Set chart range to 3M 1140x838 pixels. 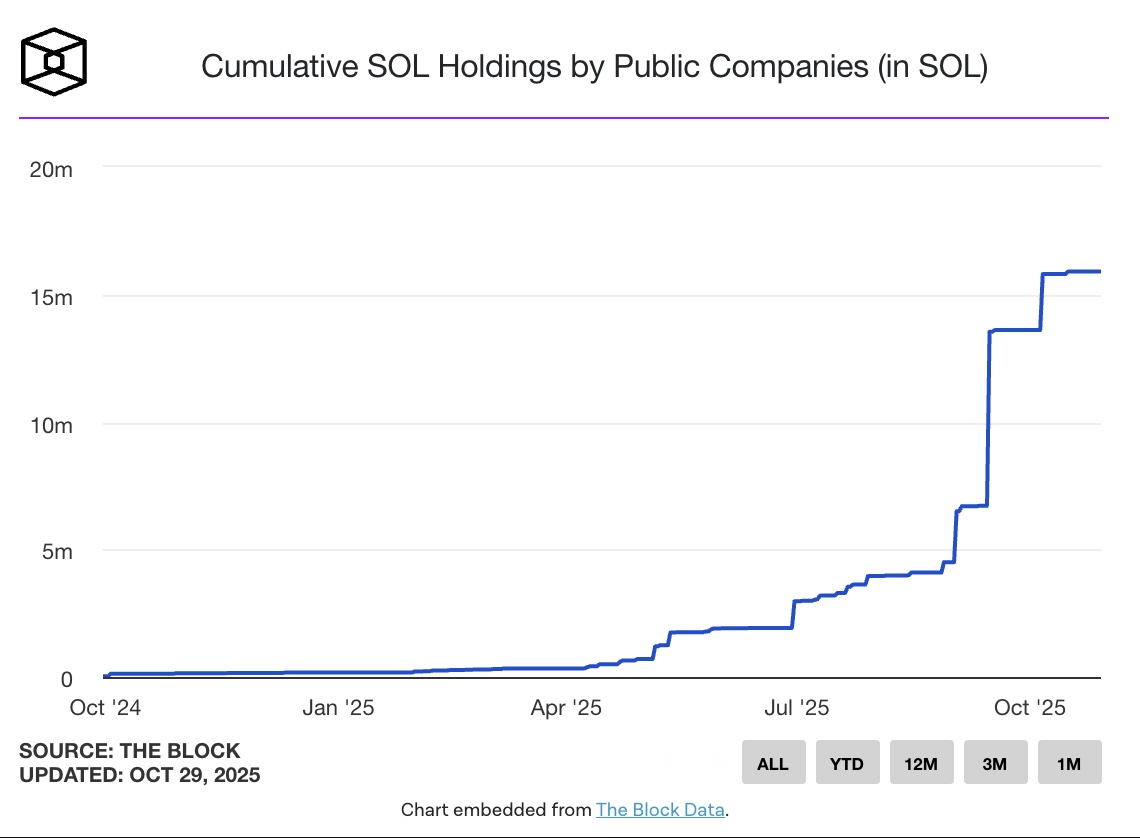[995, 763]
